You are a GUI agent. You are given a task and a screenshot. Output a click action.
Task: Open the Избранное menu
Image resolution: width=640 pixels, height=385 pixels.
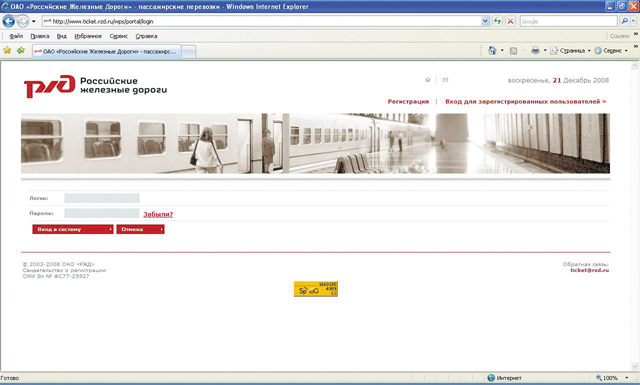(88, 36)
